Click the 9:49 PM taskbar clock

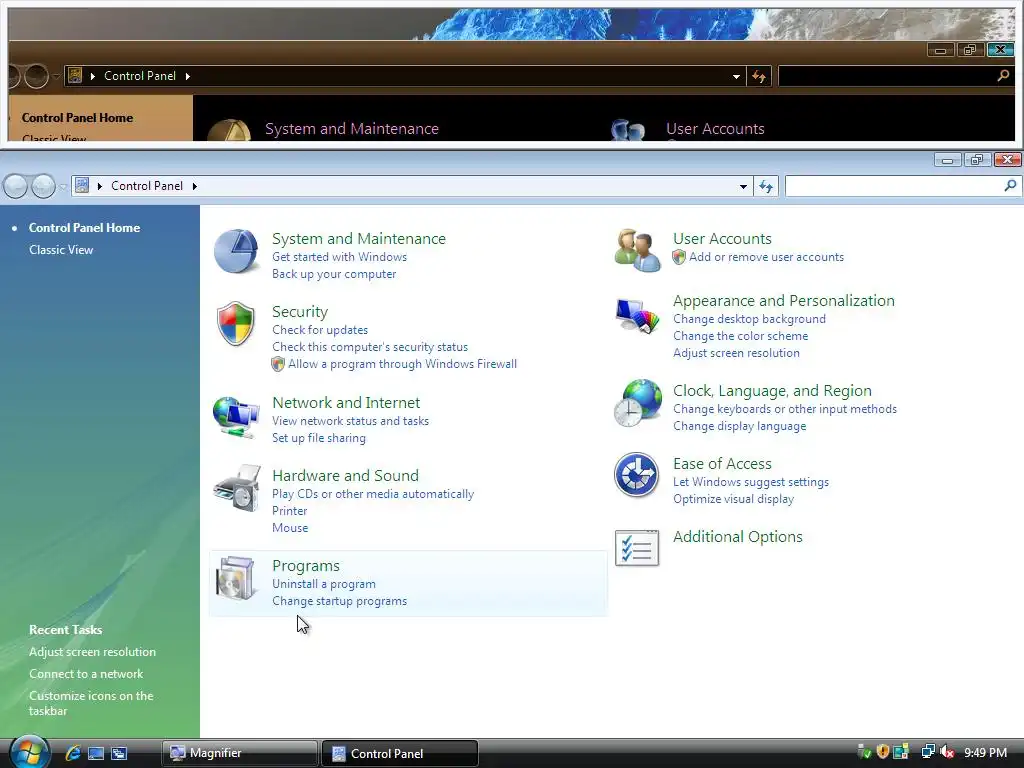click(985, 753)
